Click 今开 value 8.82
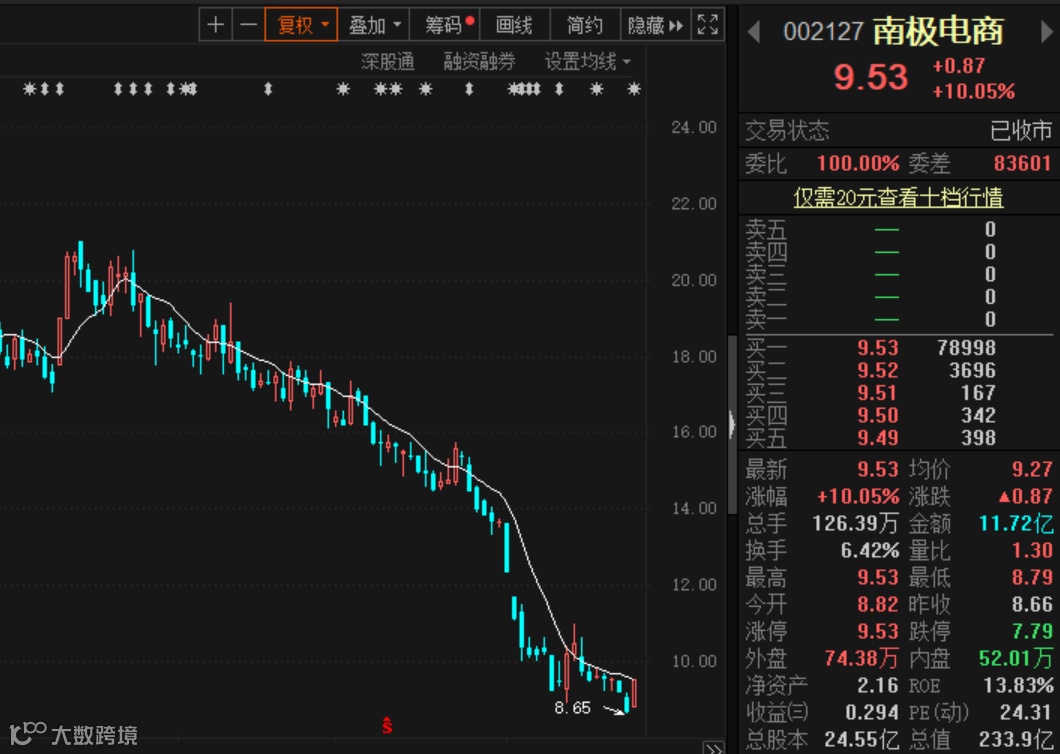The height and width of the screenshot is (754, 1060). tap(877, 604)
